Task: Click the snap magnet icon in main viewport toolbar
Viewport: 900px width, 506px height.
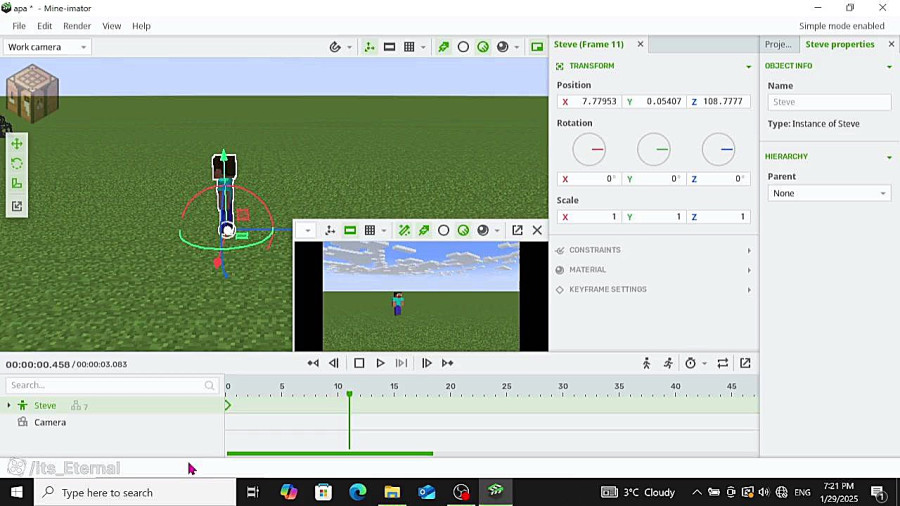Action: (x=335, y=47)
